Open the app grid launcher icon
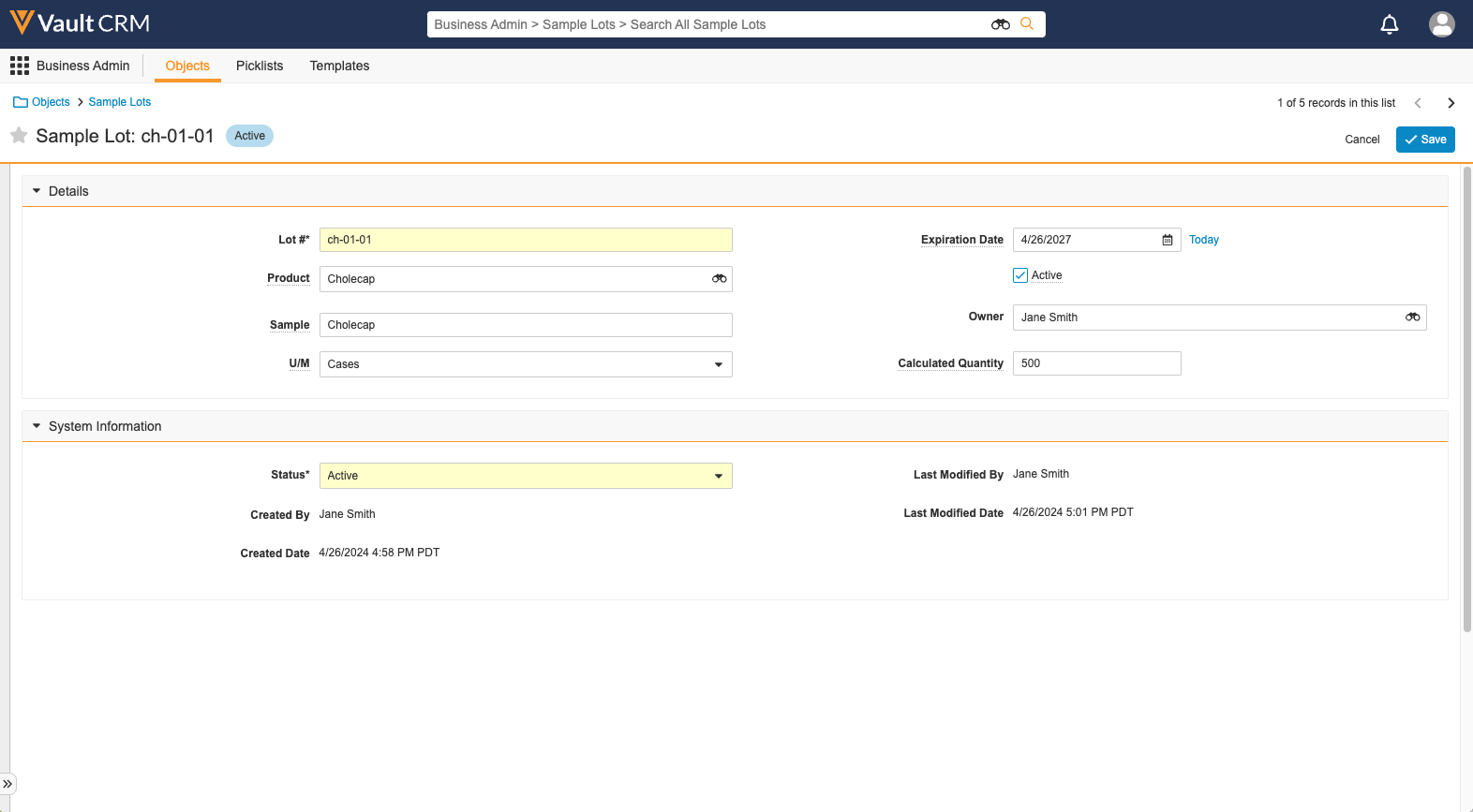Image resolution: width=1473 pixels, height=812 pixels. click(x=19, y=66)
